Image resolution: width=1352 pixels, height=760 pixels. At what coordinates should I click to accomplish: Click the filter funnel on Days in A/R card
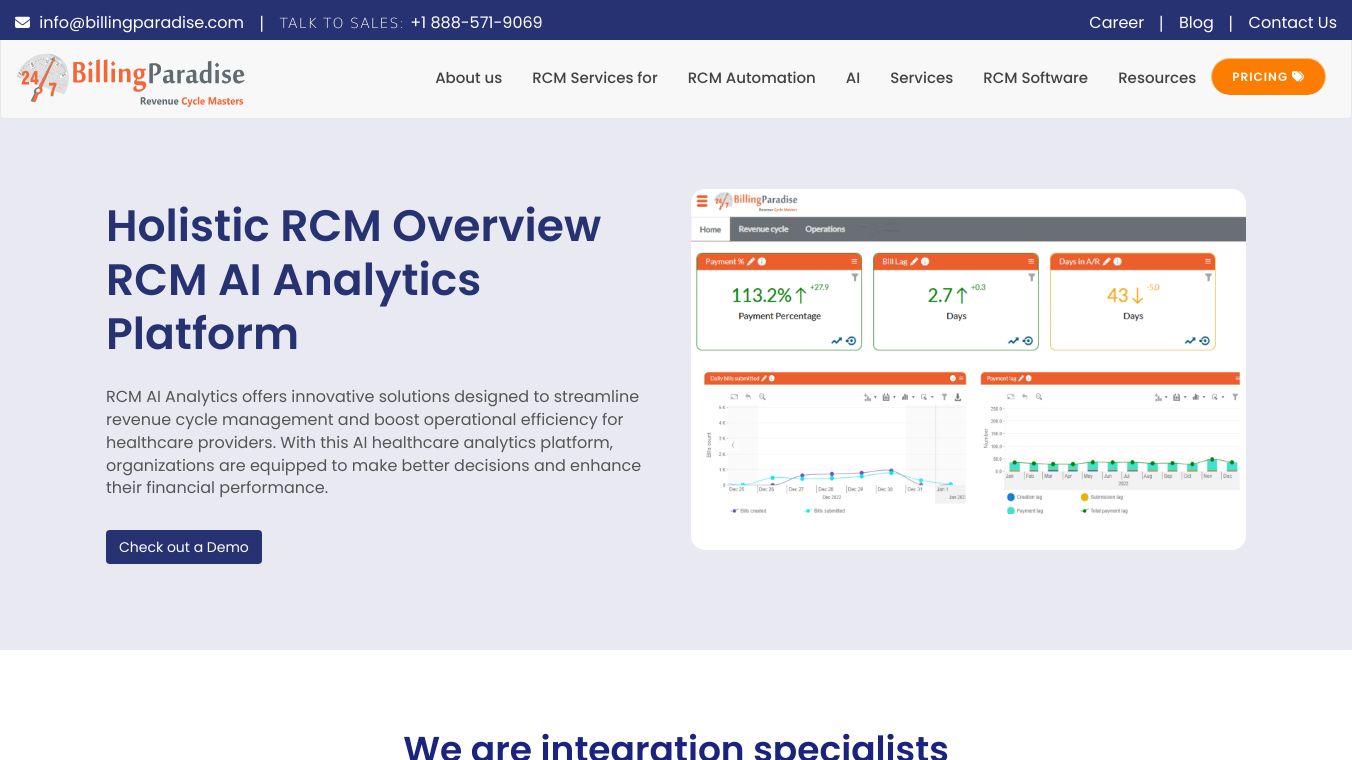point(1209,277)
